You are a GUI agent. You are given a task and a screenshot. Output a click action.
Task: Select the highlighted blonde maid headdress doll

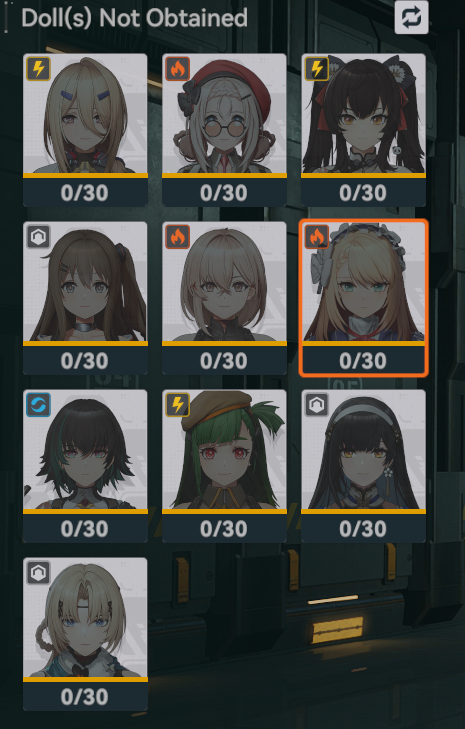point(363,298)
